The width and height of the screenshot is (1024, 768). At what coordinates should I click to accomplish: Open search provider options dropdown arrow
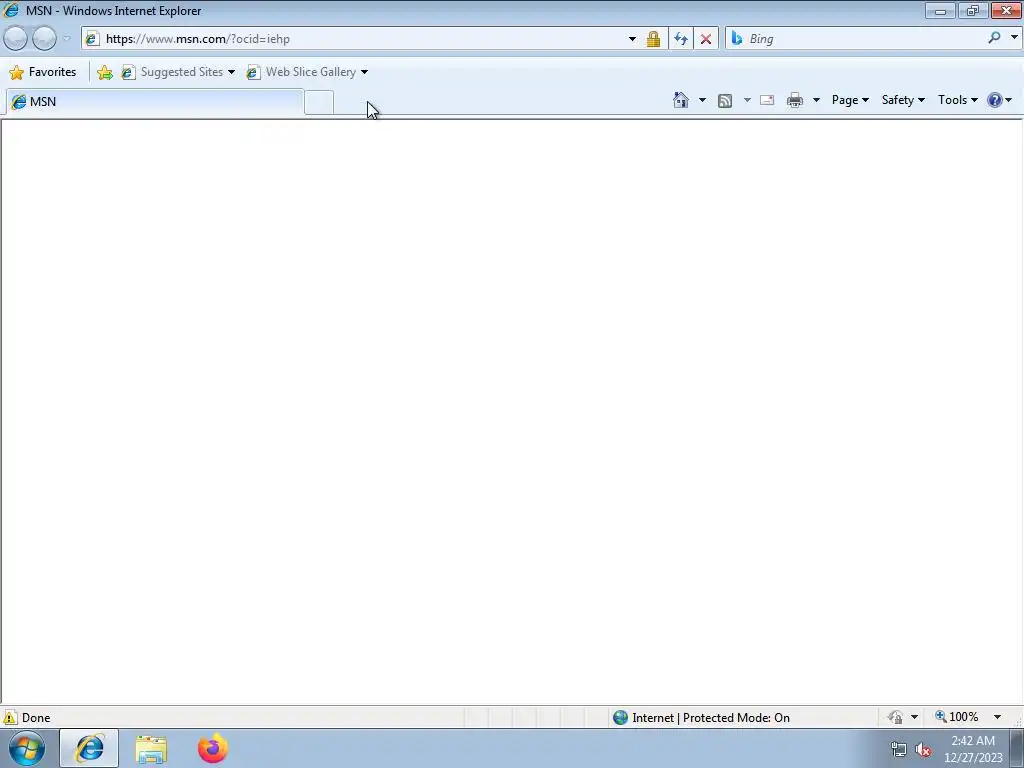pos(1014,38)
